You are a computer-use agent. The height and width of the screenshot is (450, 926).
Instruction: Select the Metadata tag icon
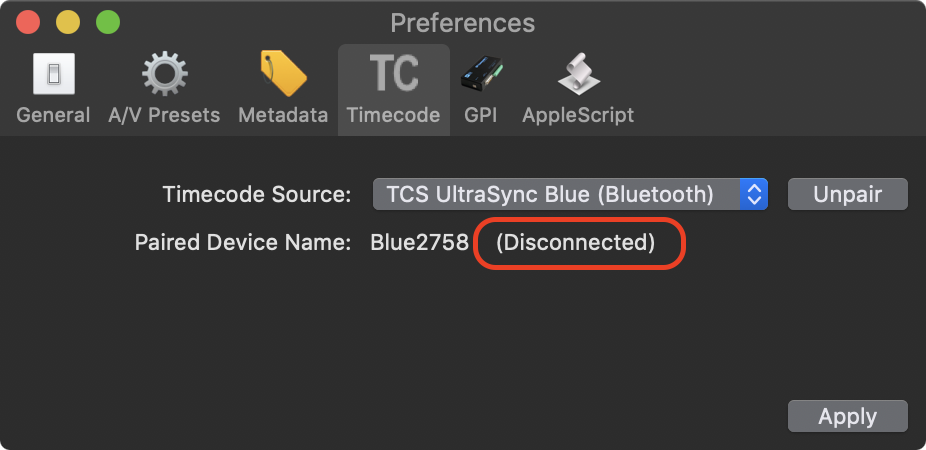pyautogui.click(x=283, y=74)
